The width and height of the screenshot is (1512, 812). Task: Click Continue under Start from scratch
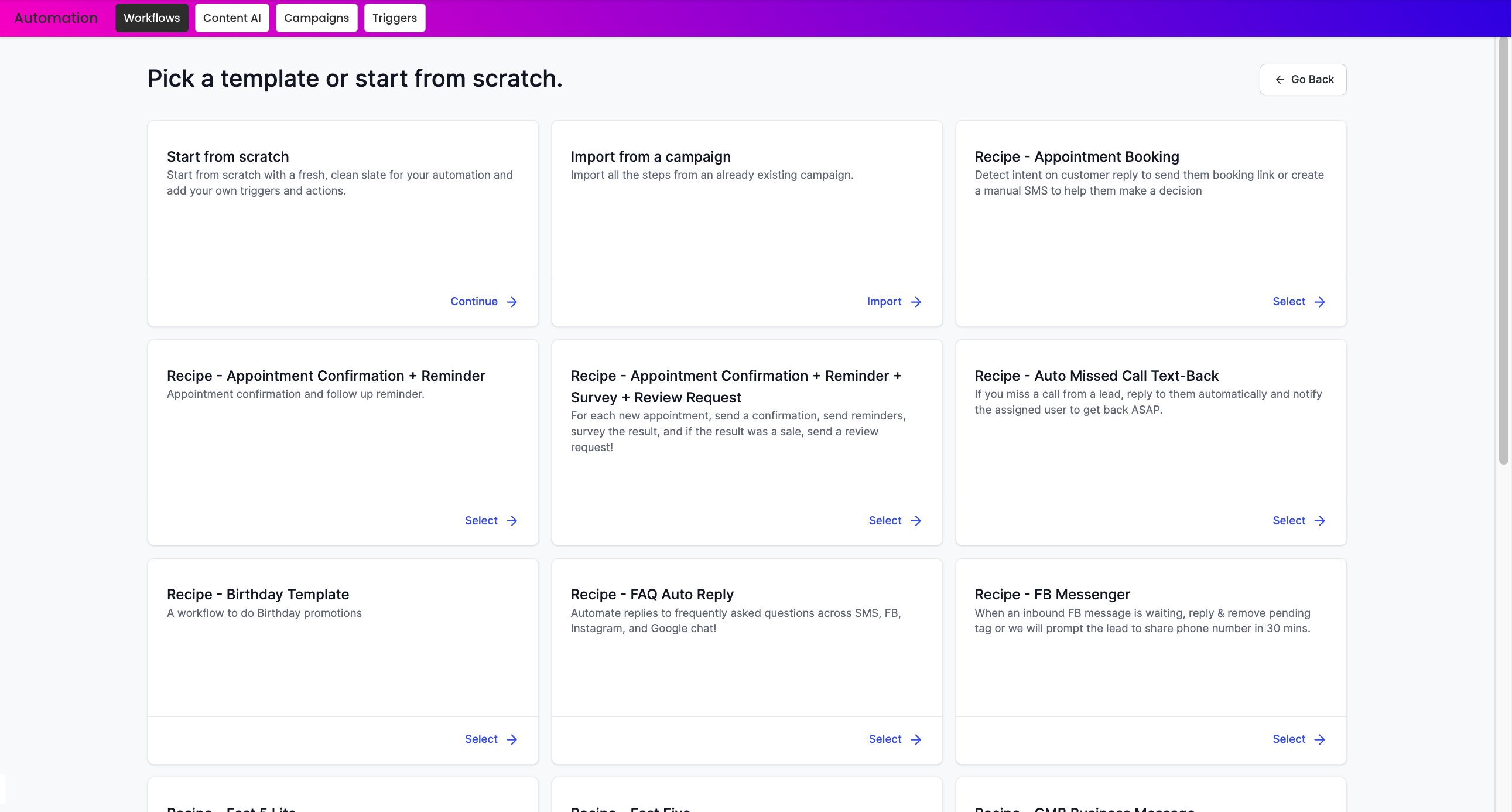[x=474, y=301]
